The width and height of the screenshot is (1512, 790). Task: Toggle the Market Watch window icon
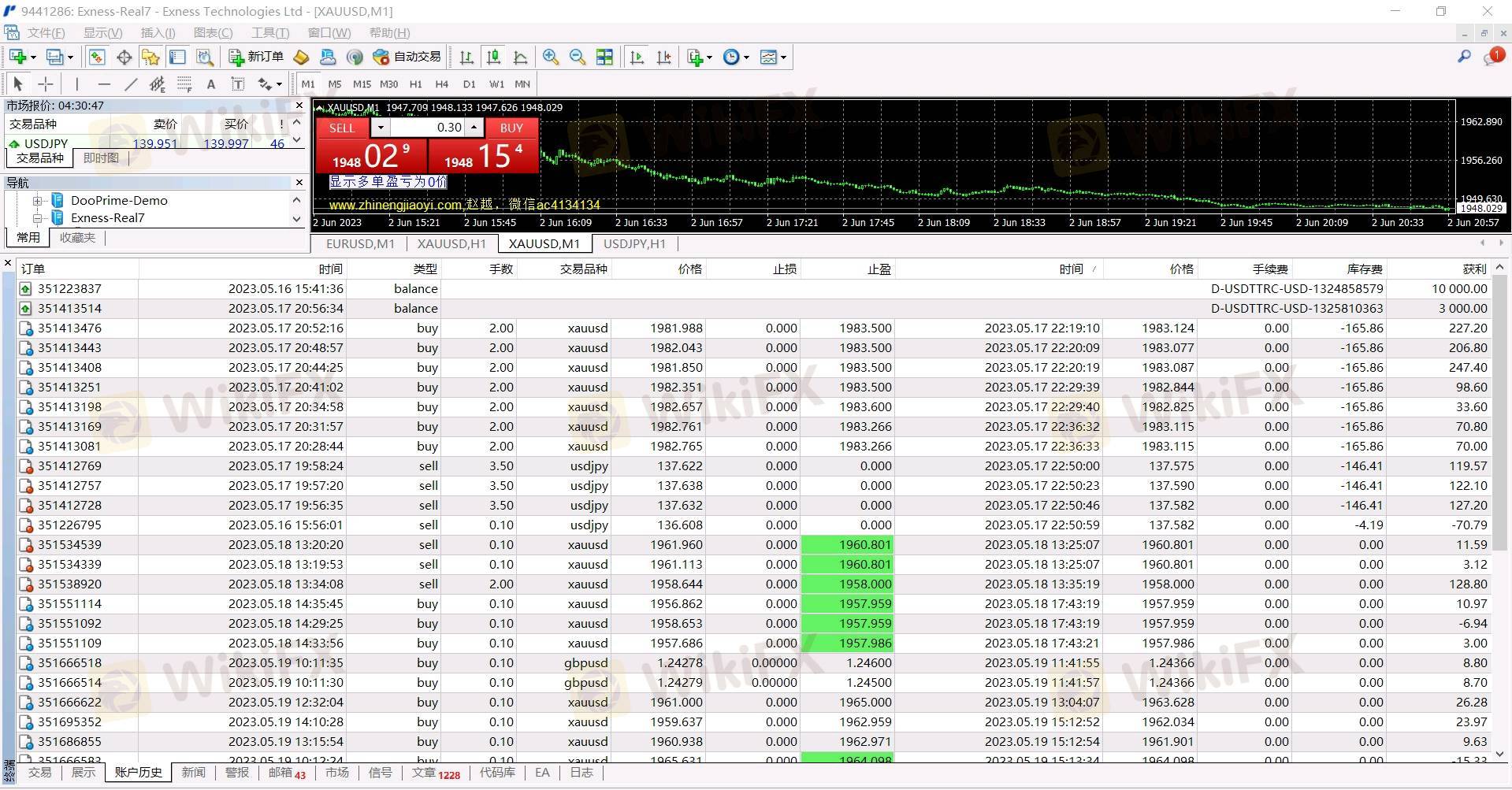click(97, 57)
